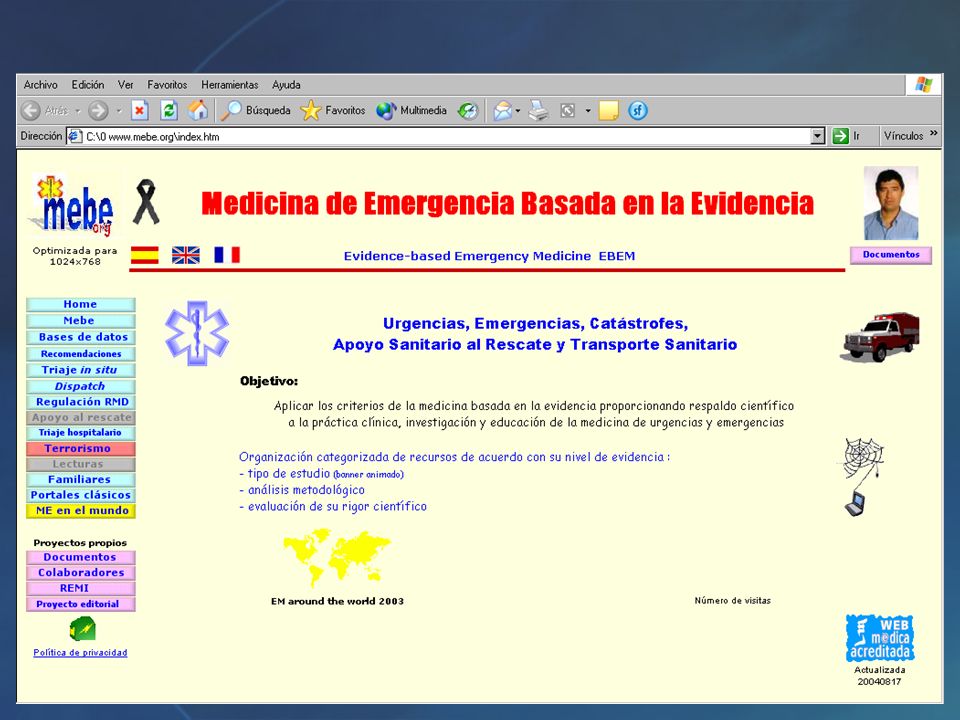Open Portales clásicos sidebar button

pos(80,495)
